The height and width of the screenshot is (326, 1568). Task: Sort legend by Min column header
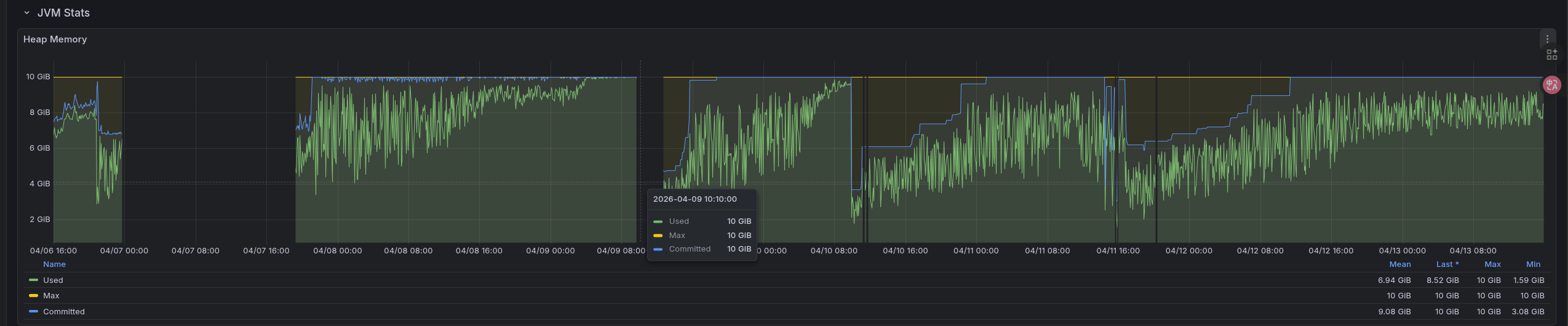[x=1533, y=264]
